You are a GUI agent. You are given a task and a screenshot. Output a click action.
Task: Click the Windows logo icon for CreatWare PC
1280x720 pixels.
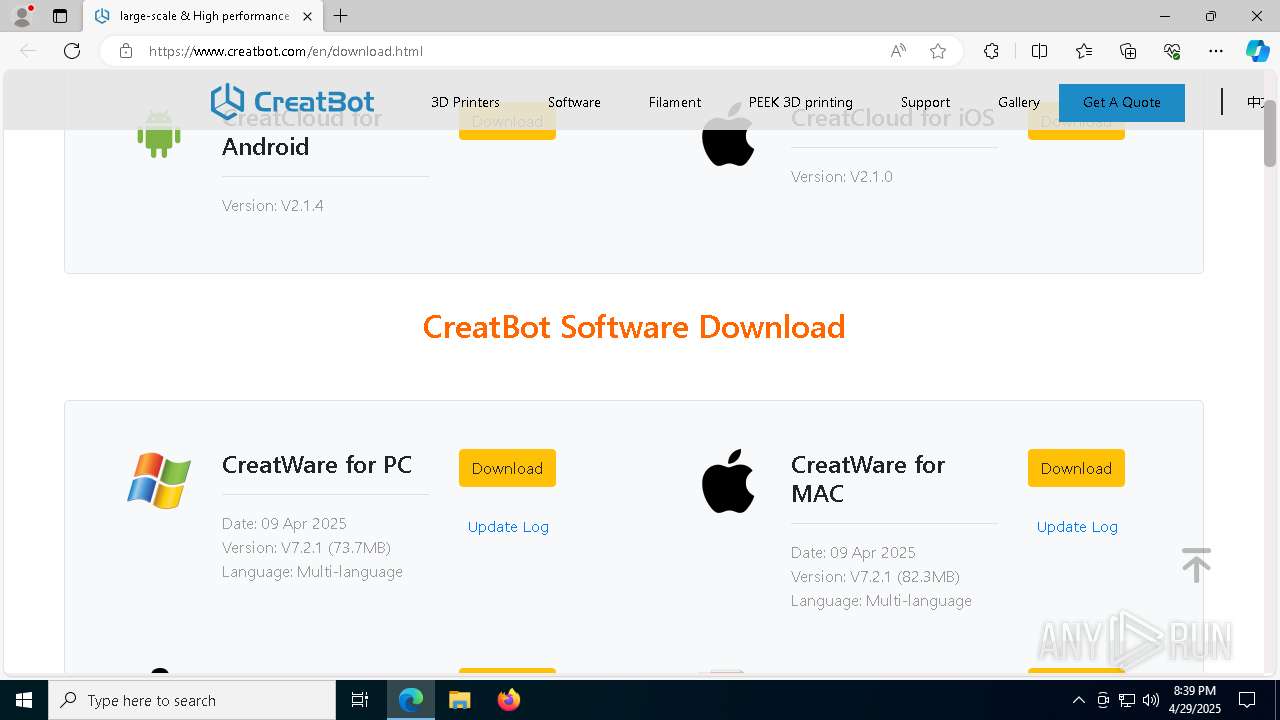pyautogui.click(x=159, y=481)
